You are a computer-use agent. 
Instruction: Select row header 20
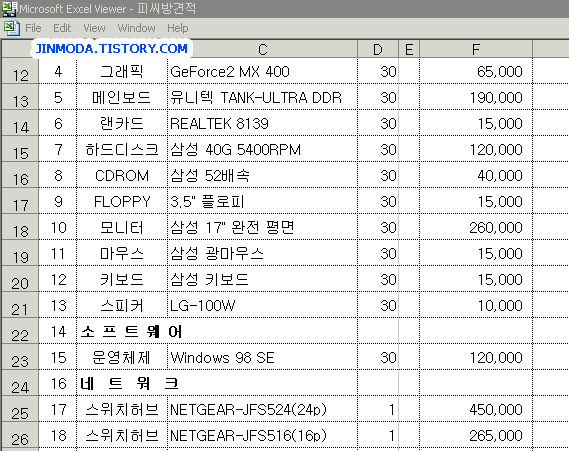coord(20,279)
